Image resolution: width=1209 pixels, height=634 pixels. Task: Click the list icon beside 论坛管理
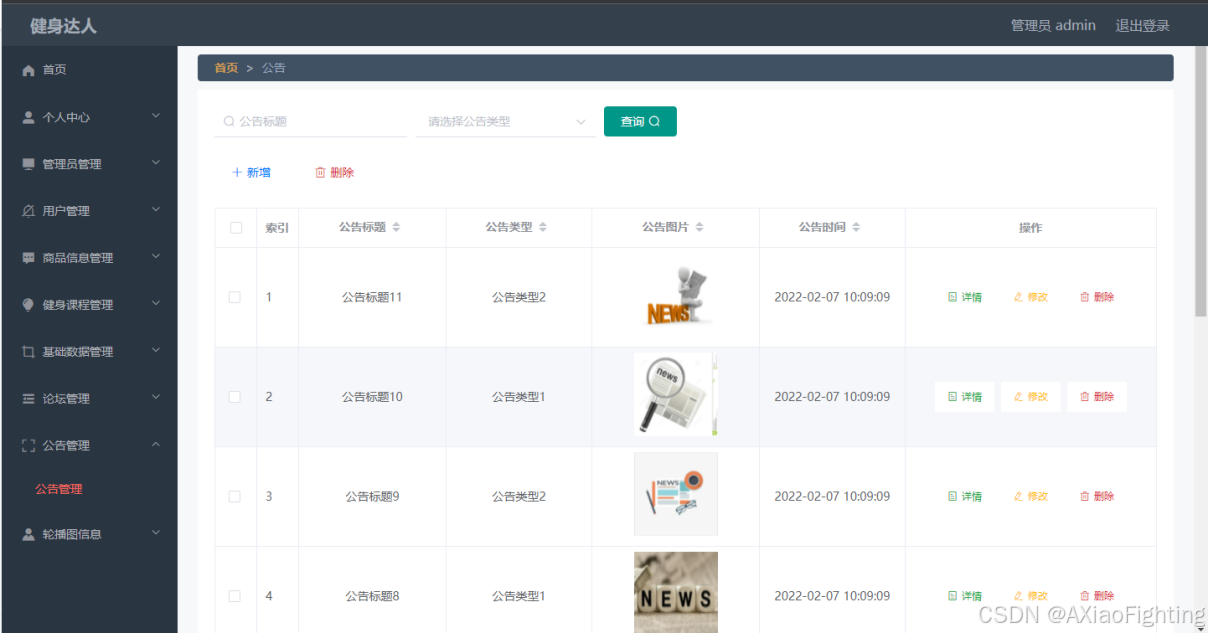coord(28,399)
